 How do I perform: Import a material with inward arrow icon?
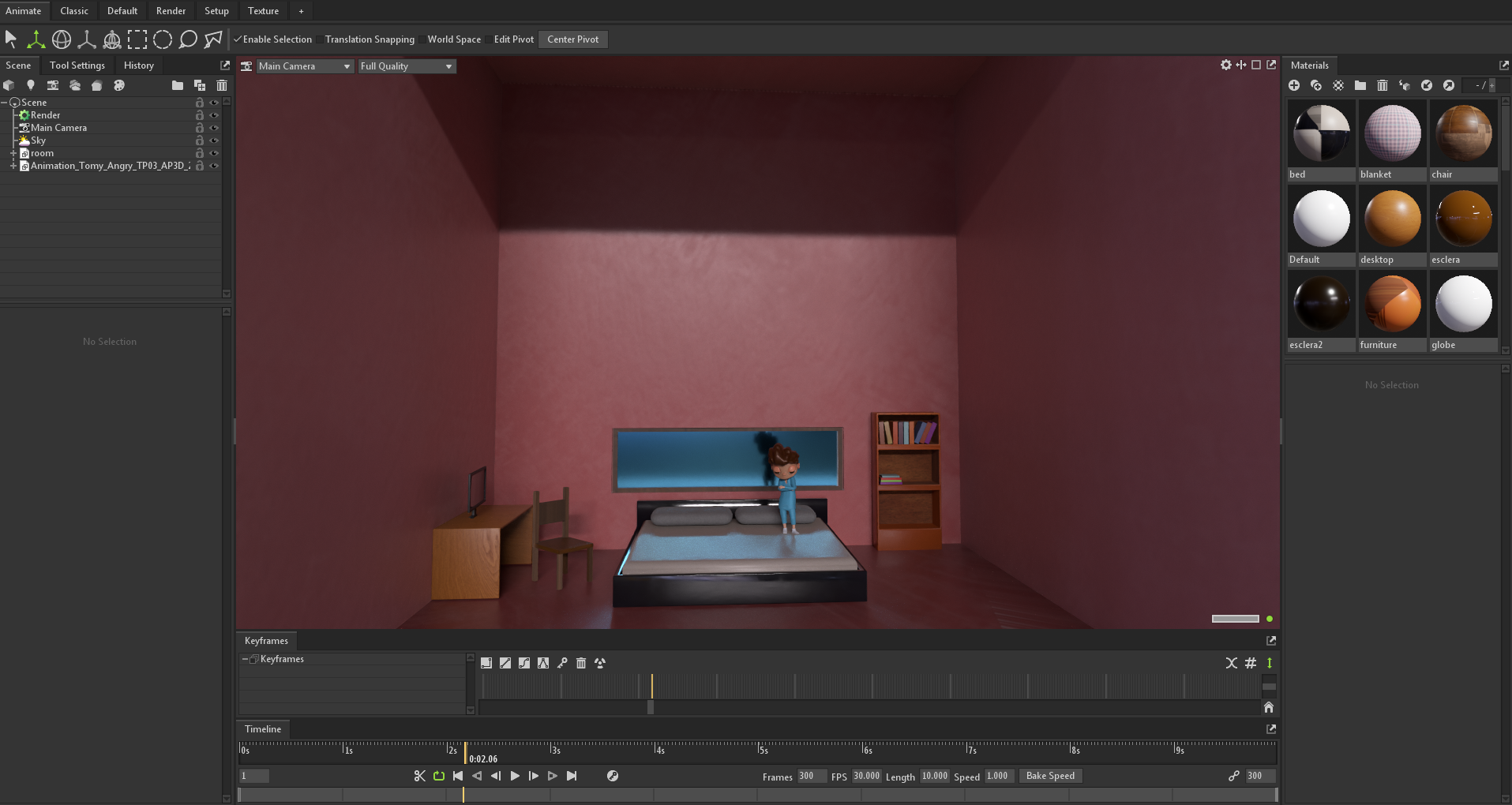click(1427, 85)
